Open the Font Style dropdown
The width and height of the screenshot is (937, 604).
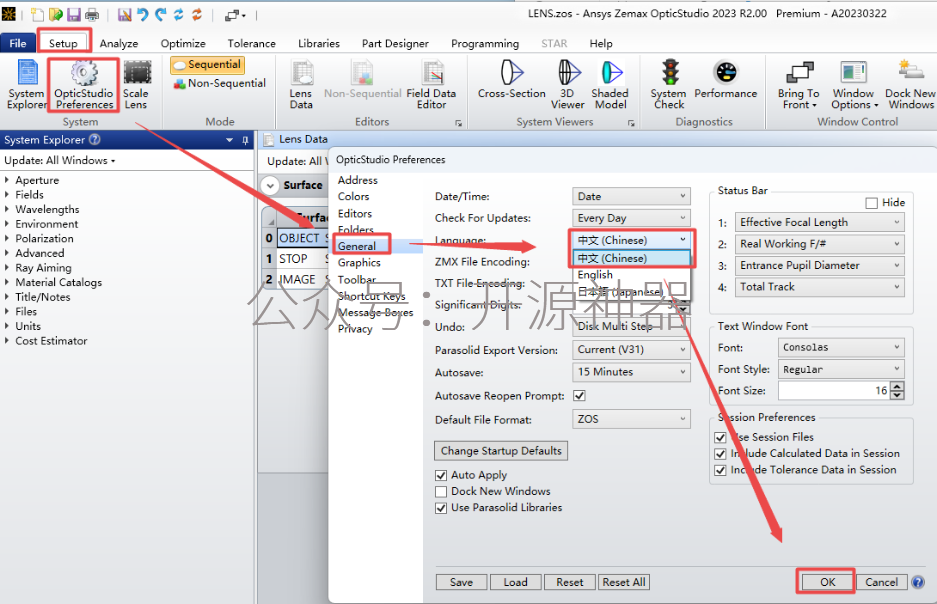[x=841, y=369]
